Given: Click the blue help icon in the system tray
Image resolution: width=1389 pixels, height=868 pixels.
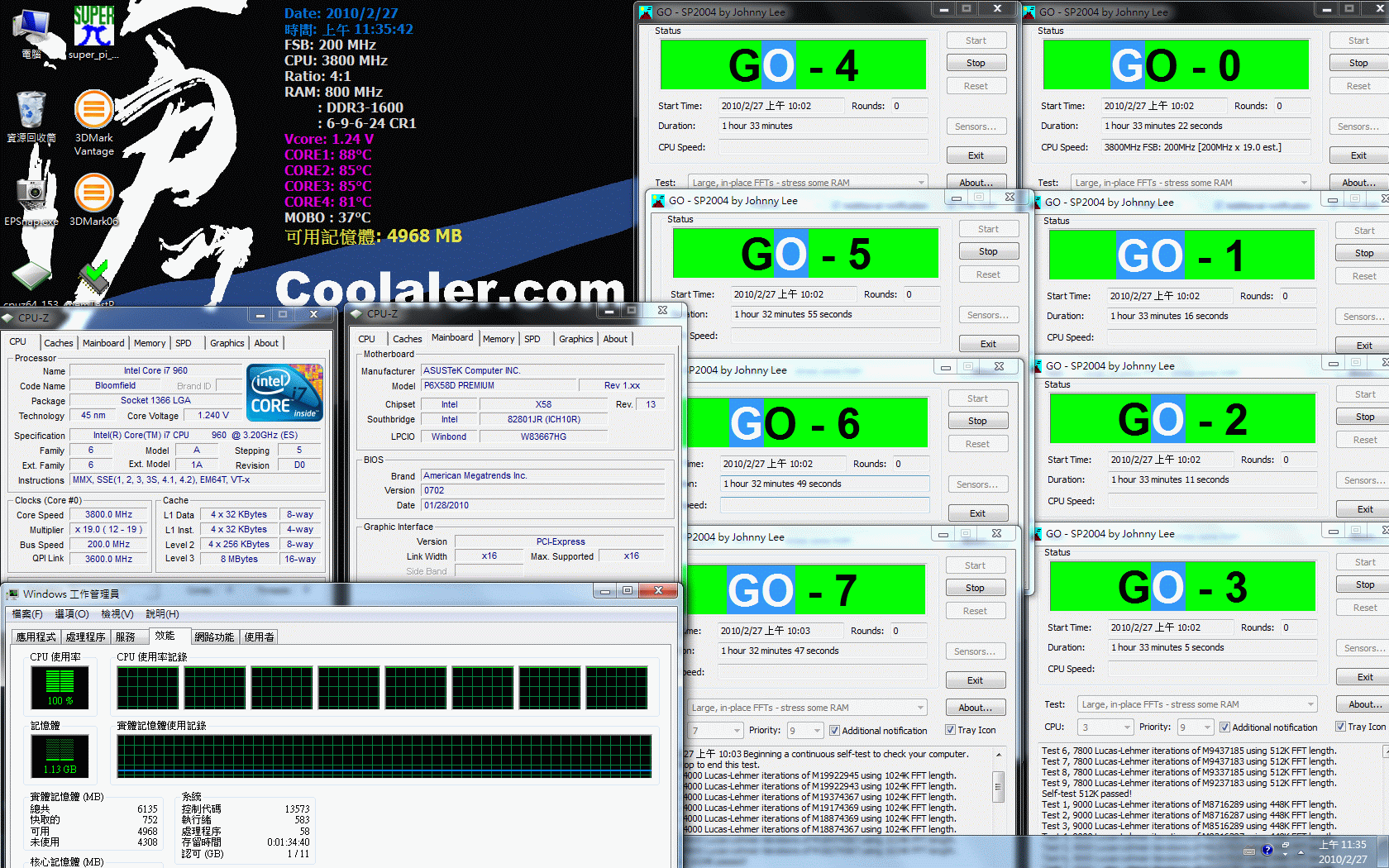Looking at the screenshot, I should coord(1267,850).
